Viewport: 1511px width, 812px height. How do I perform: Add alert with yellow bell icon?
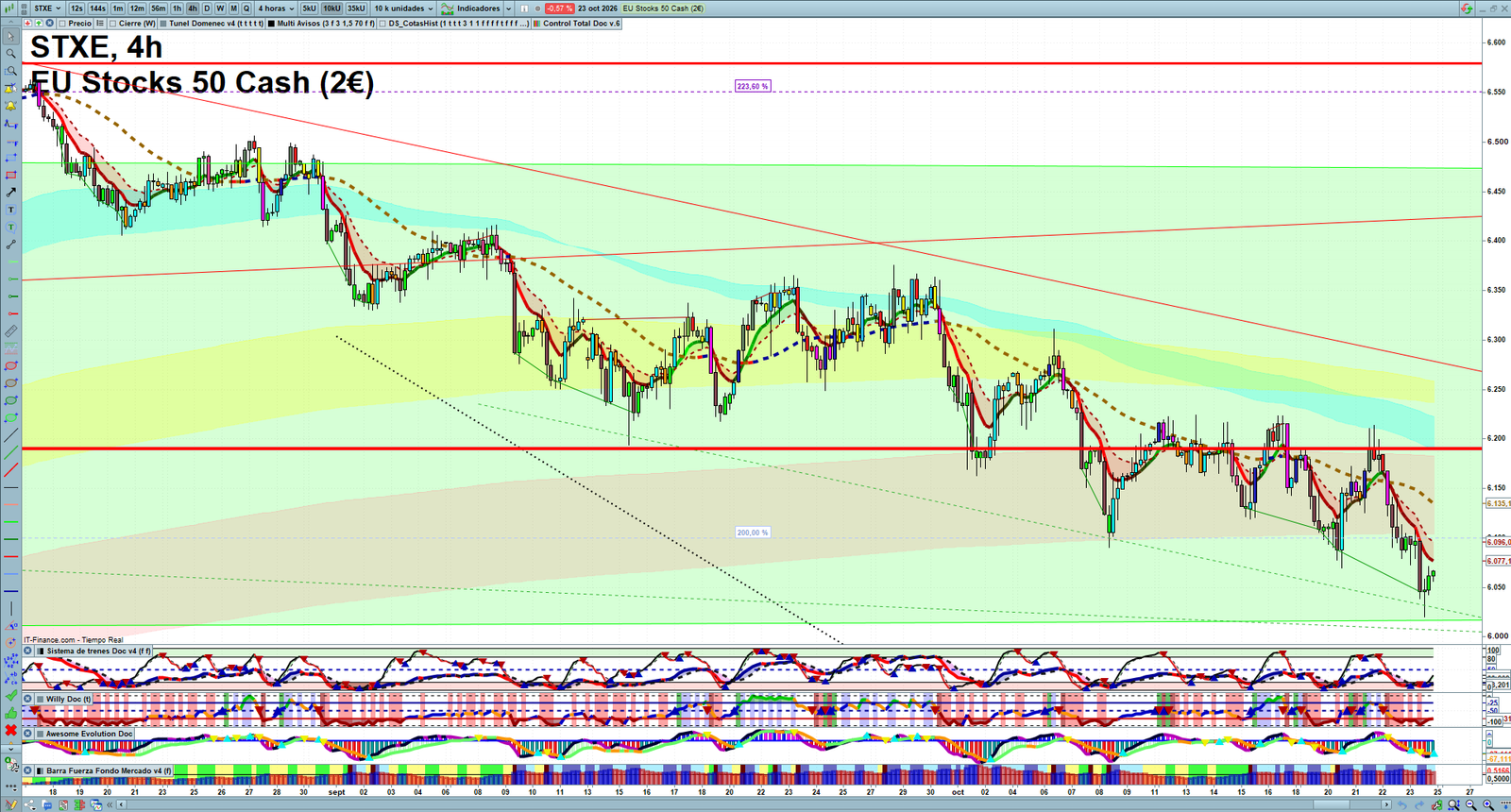tap(10, 107)
